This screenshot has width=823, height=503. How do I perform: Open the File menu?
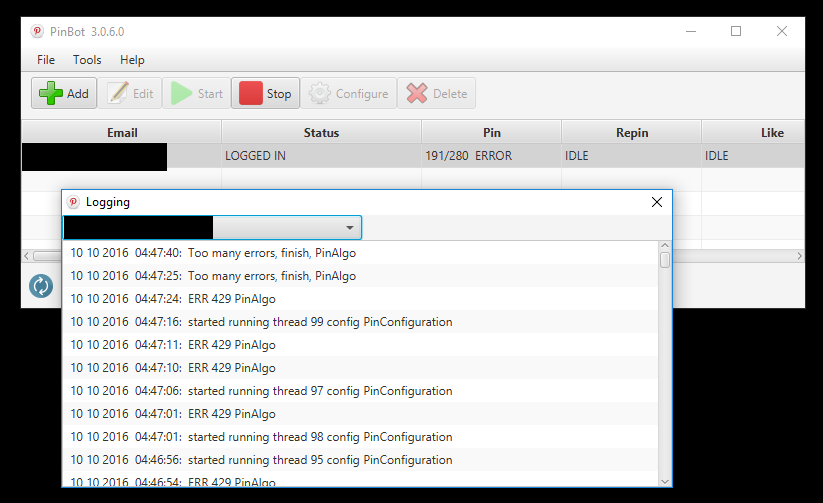click(x=46, y=60)
